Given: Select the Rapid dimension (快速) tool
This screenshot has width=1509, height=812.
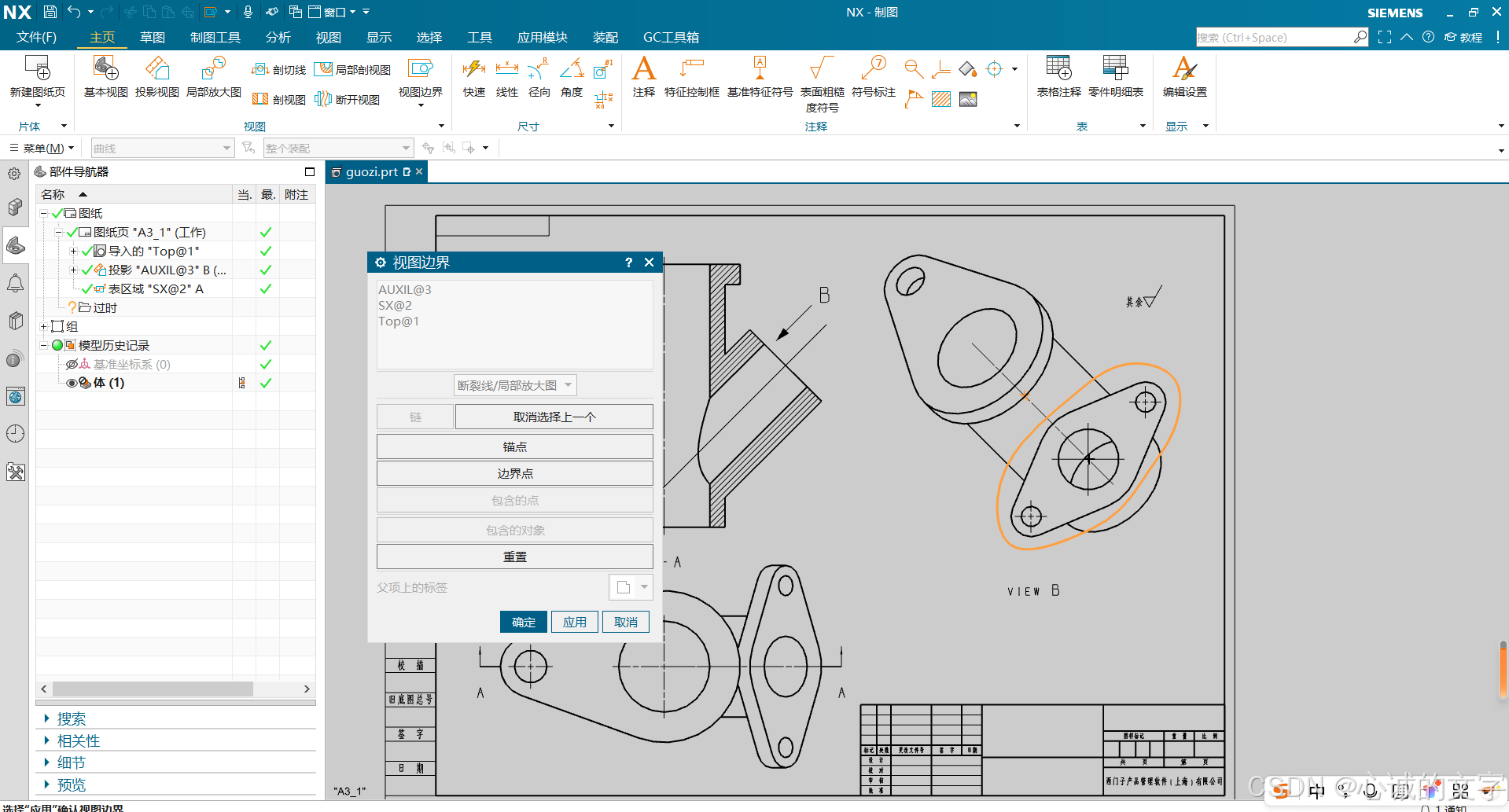Looking at the screenshot, I should pos(473,76).
